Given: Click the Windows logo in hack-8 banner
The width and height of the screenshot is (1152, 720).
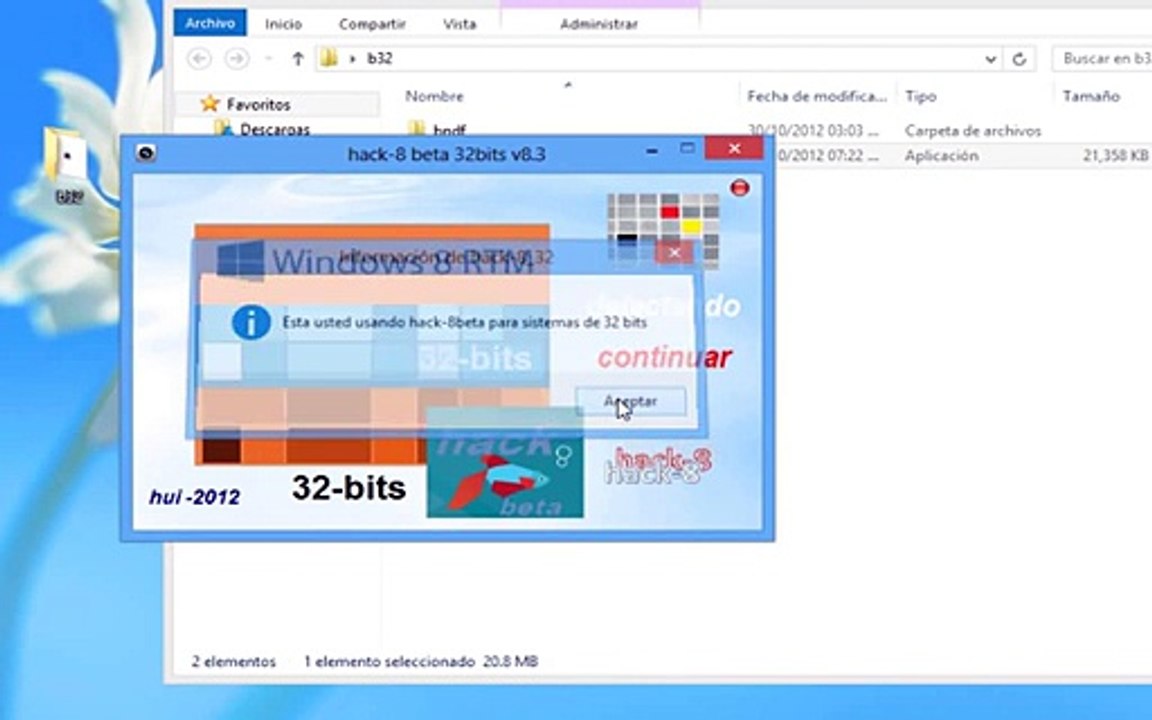Looking at the screenshot, I should pyautogui.click(x=241, y=260).
